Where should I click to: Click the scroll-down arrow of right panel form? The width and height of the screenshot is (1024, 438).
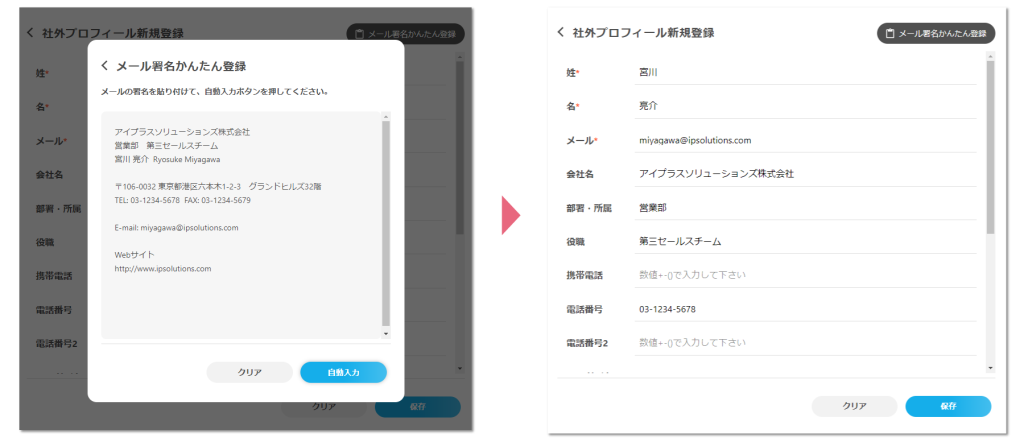point(990,369)
